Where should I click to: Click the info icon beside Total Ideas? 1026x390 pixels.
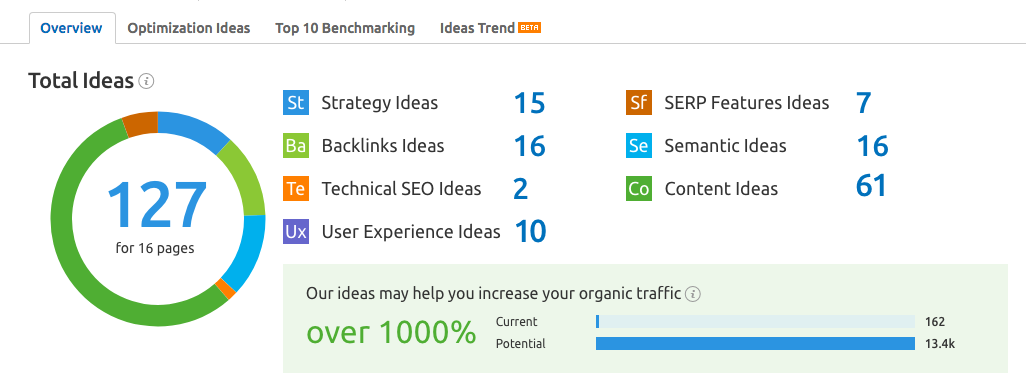[x=147, y=82]
